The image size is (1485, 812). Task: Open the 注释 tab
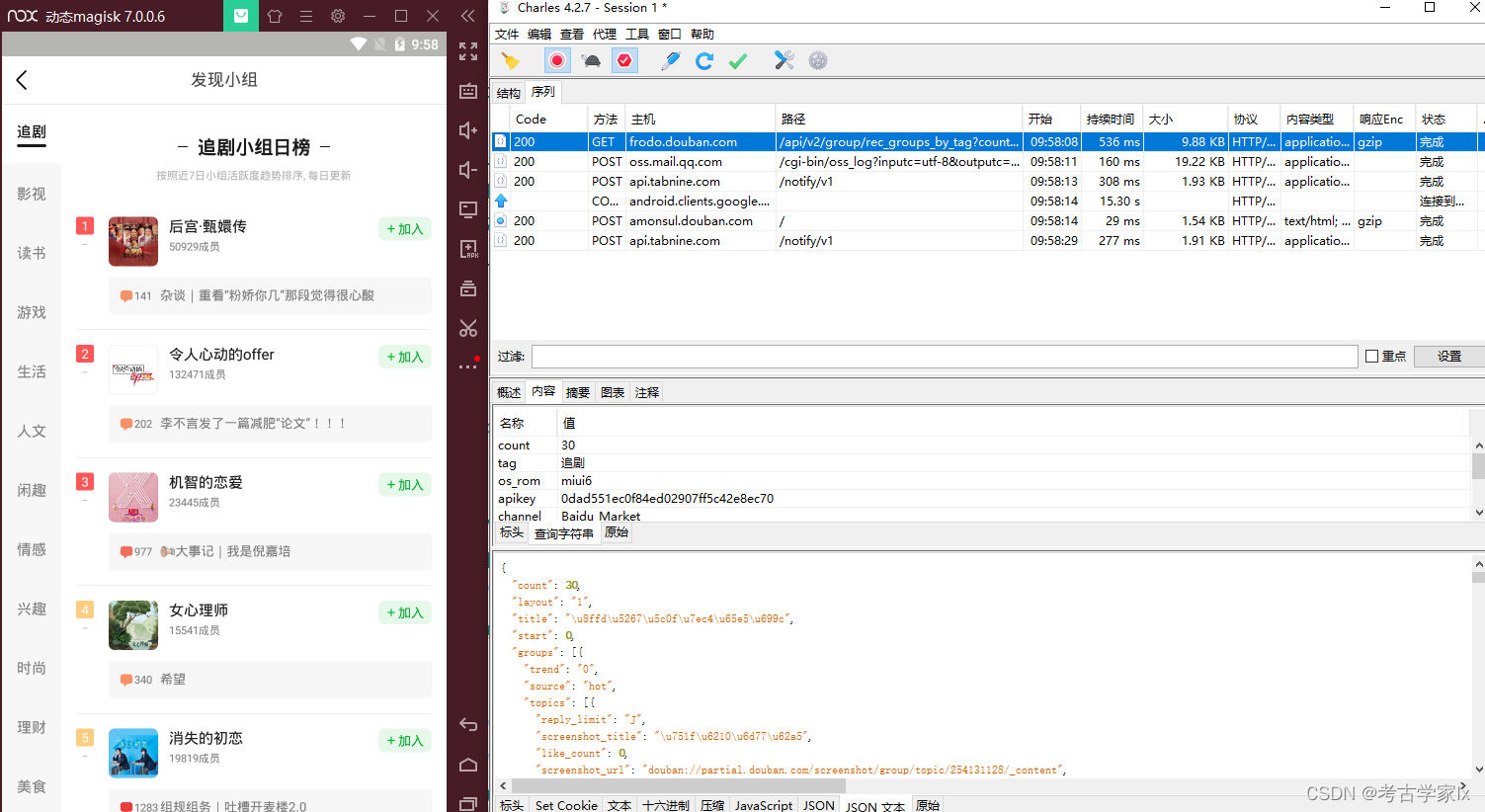click(647, 392)
